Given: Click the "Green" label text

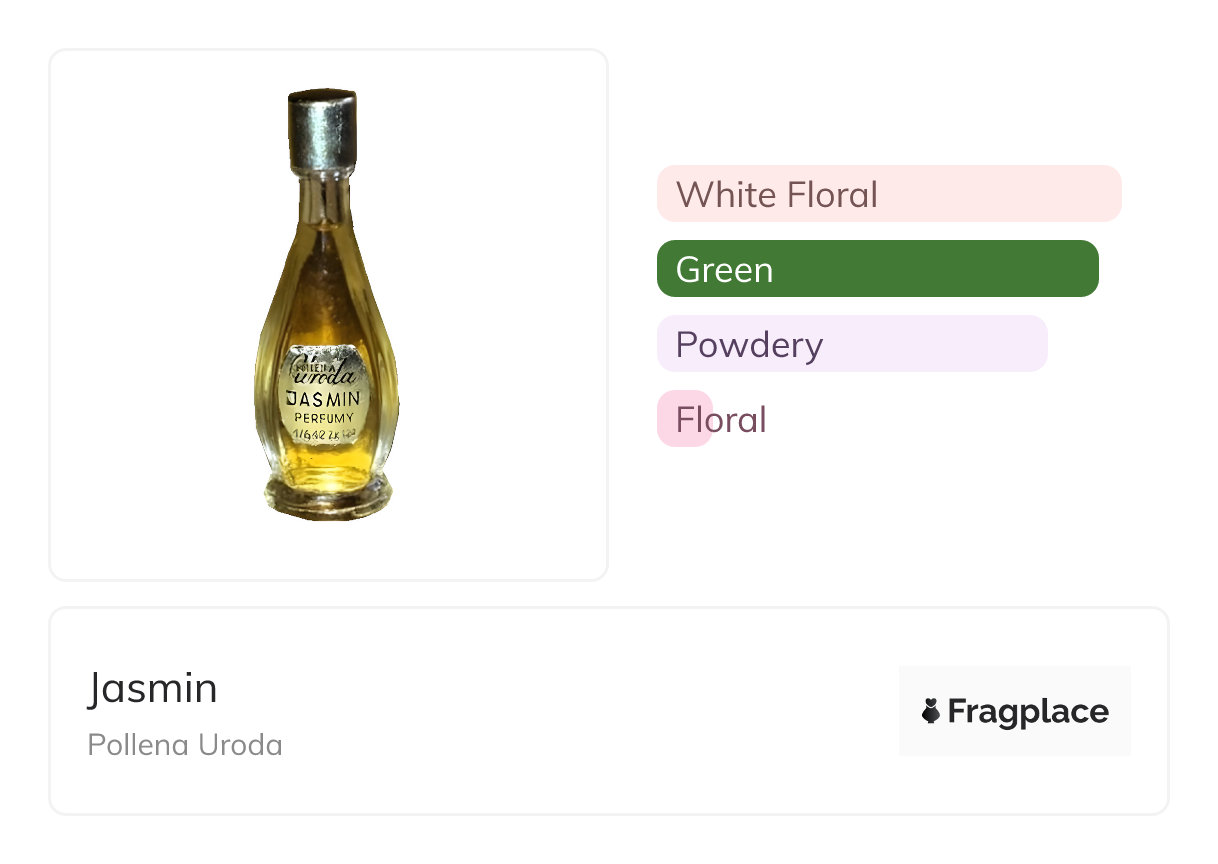Looking at the screenshot, I should (x=724, y=269).
